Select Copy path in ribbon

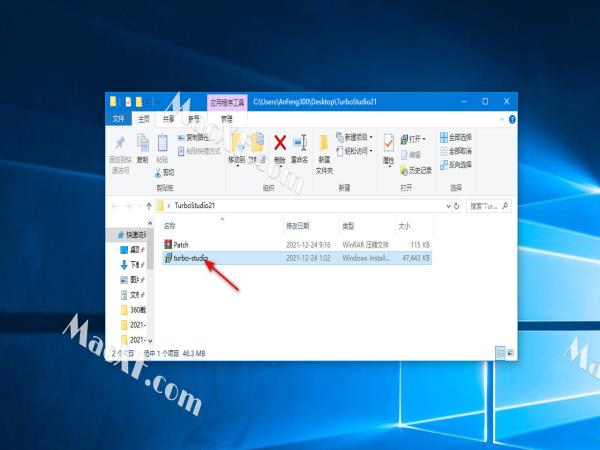point(194,137)
